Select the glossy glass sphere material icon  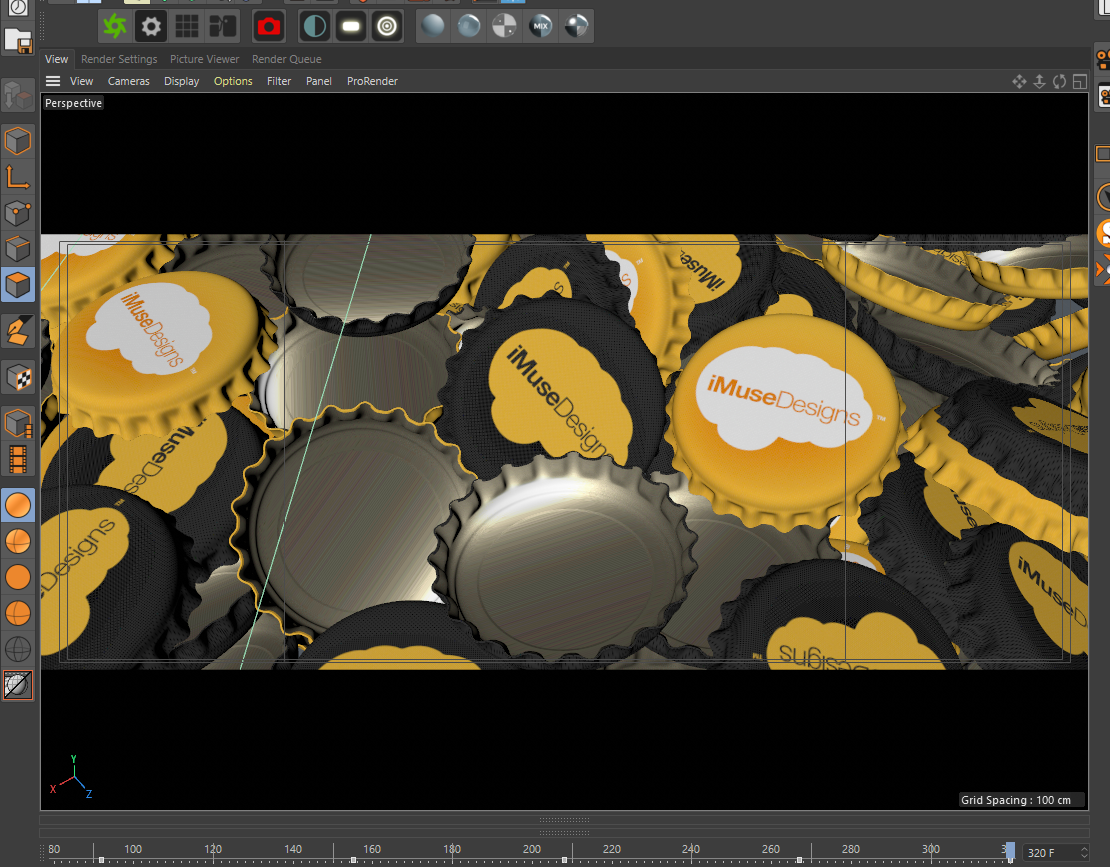[469, 27]
